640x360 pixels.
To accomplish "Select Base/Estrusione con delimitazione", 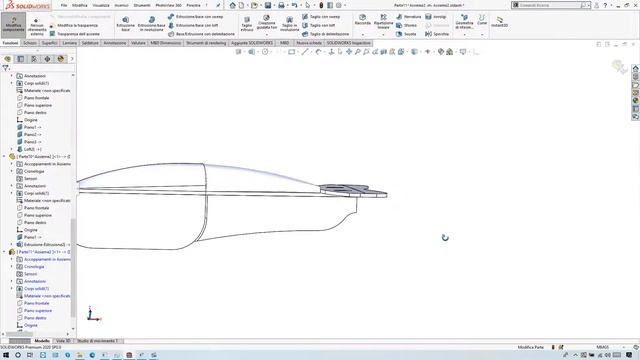I will (201, 34).
